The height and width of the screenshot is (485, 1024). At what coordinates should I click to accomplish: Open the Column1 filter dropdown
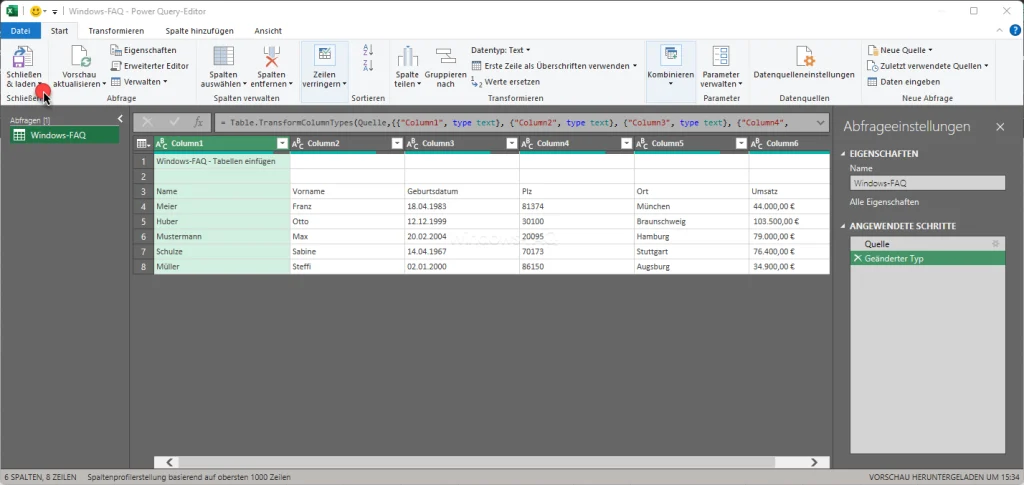pos(282,144)
